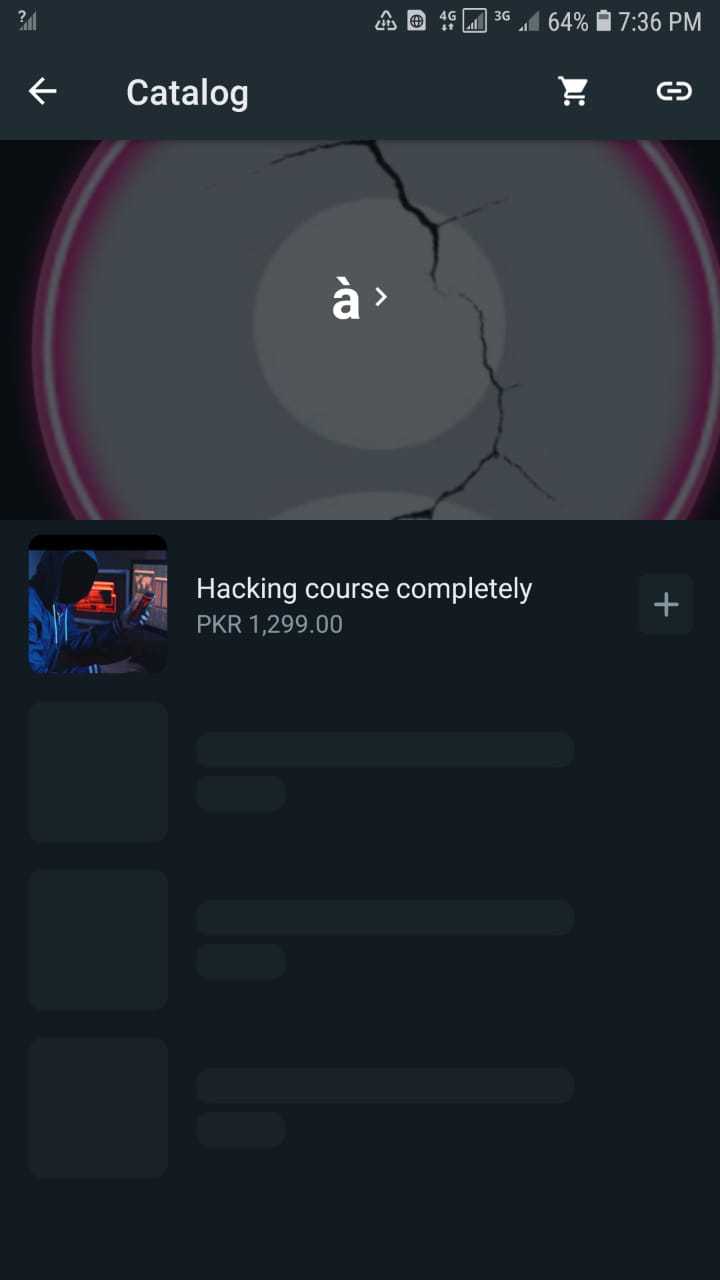Tap the 7:36 PM clock in status bar
The width and height of the screenshot is (720, 1280).
[660, 21]
